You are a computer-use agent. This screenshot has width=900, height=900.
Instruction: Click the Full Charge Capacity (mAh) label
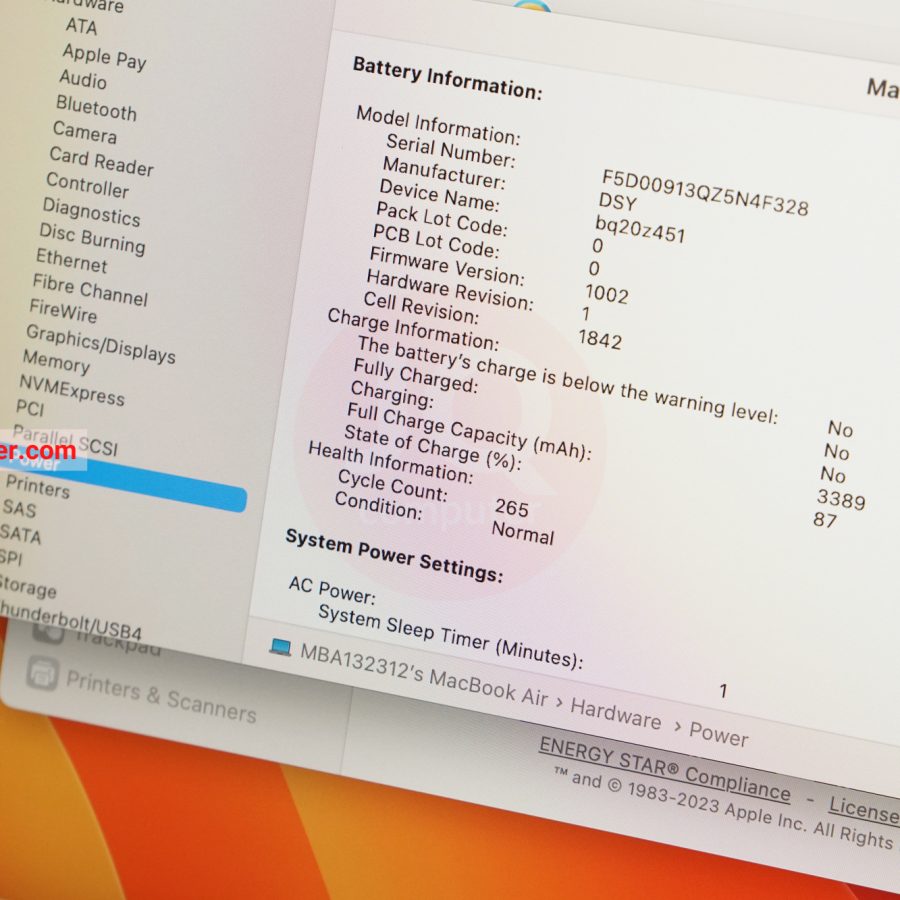click(469, 432)
